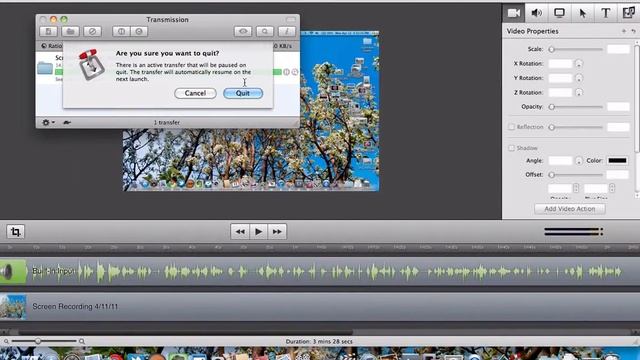The height and width of the screenshot is (360, 640).
Task: Click the Opacity slider in Video Properties
Action: click(576, 107)
